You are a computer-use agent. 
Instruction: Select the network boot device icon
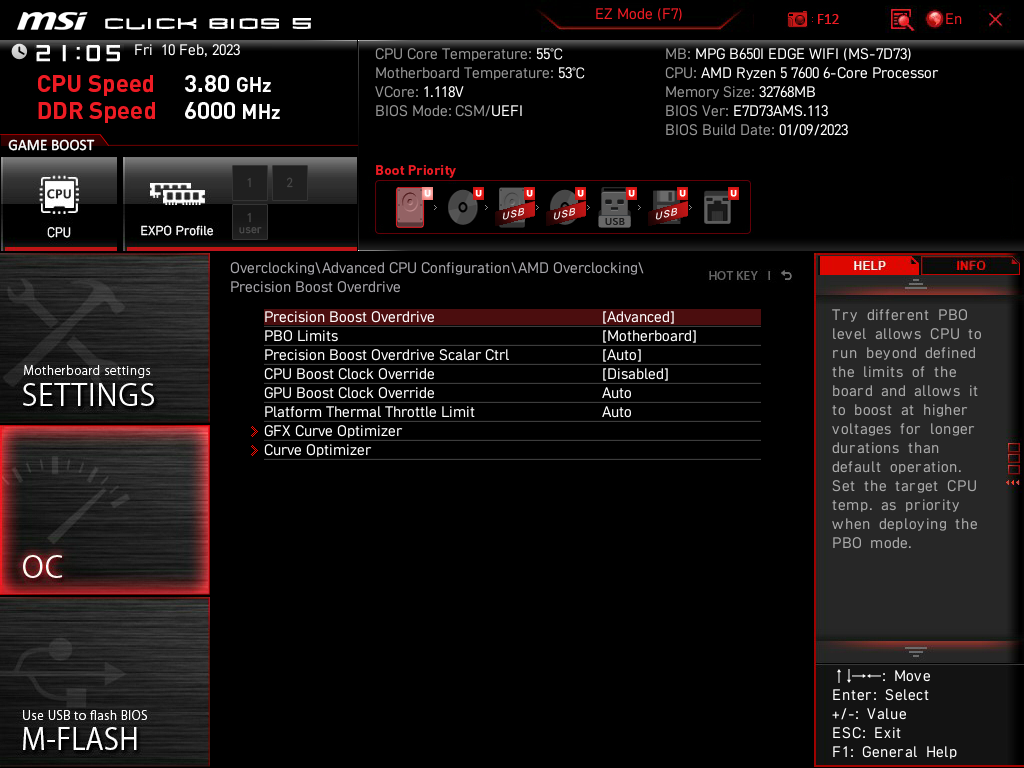pyautogui.click(x=719, y=207)
